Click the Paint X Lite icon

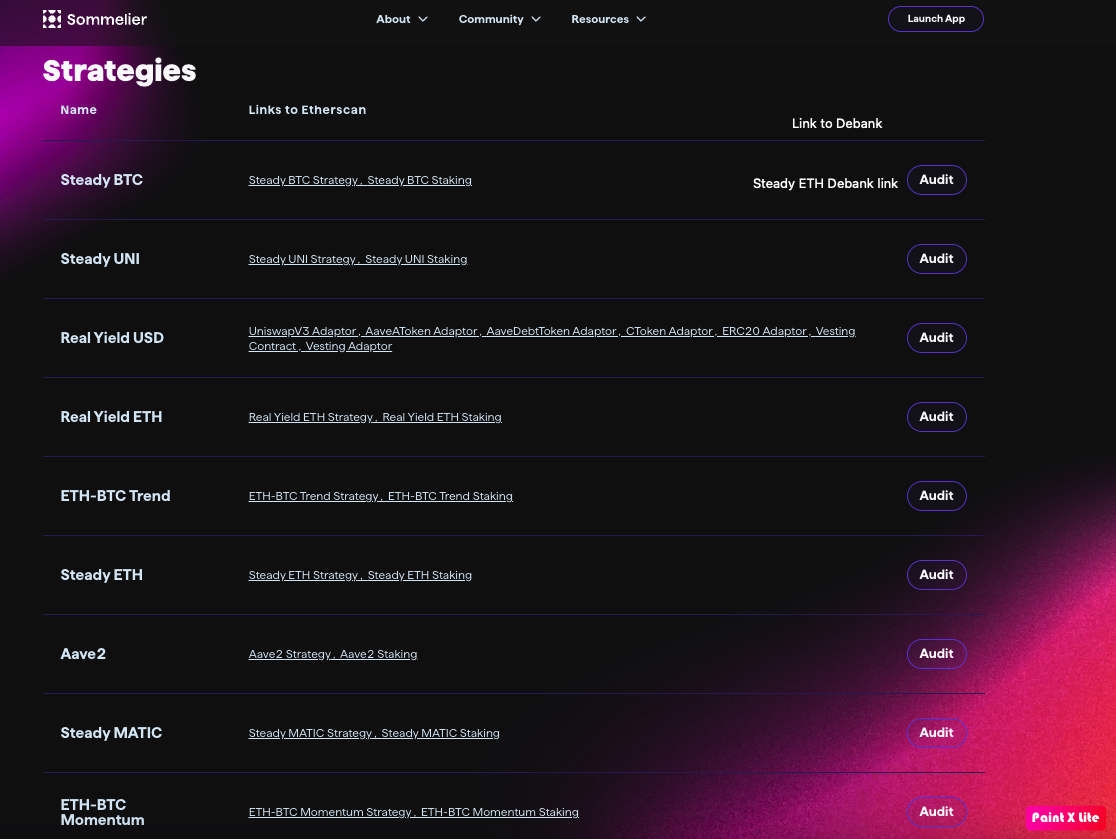point(1066,818)
